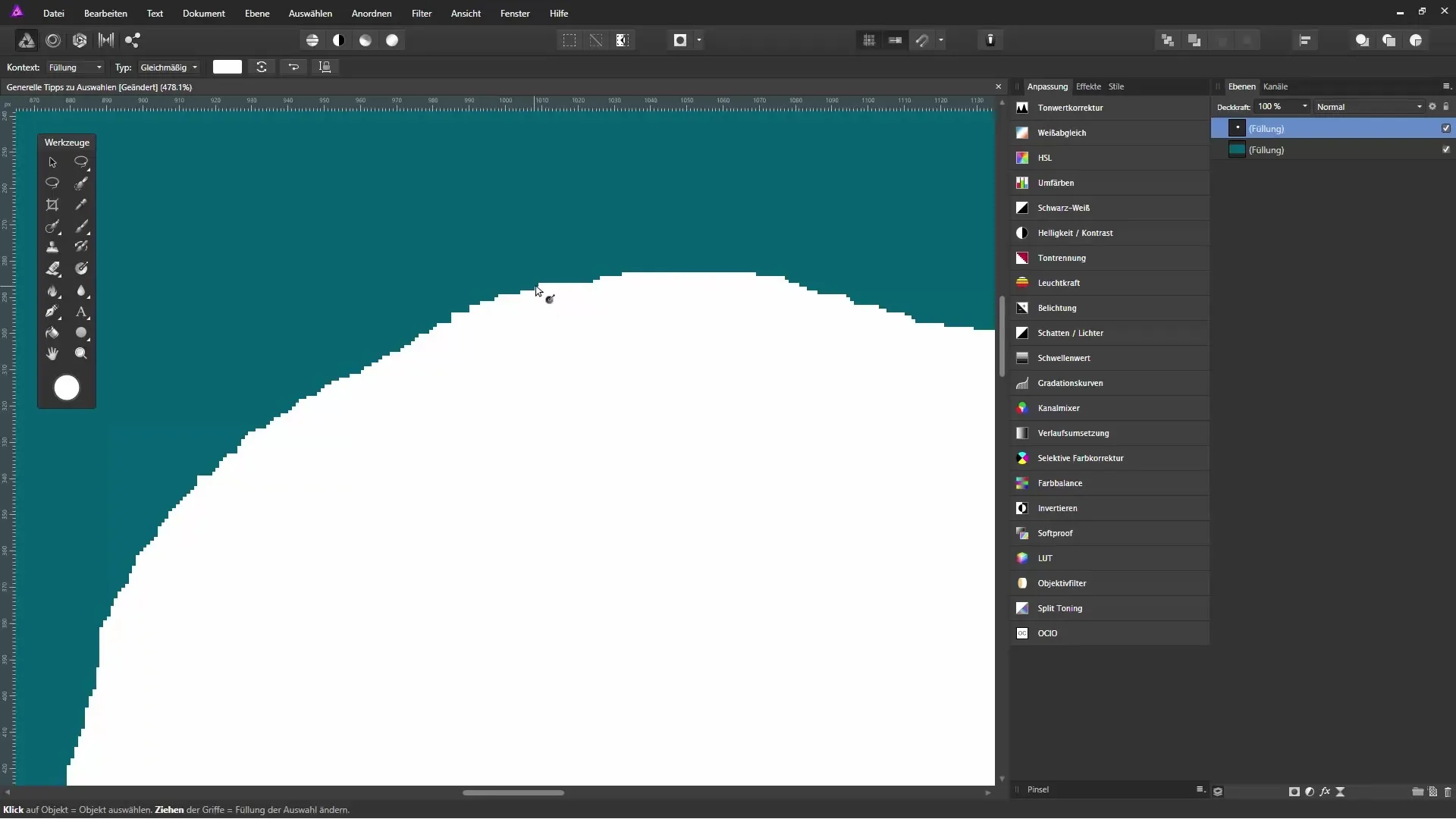Viewport: 1456px width, 819px height.
Task: Click the white fill color swatch in context bar
Action: click(x=227, y=67)
